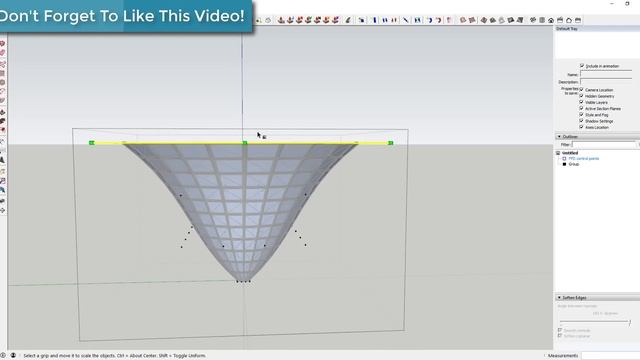Click the single blue vertical bar toolbar icon
The height and width of the screenshot is (360, 640).
(375, 20)
